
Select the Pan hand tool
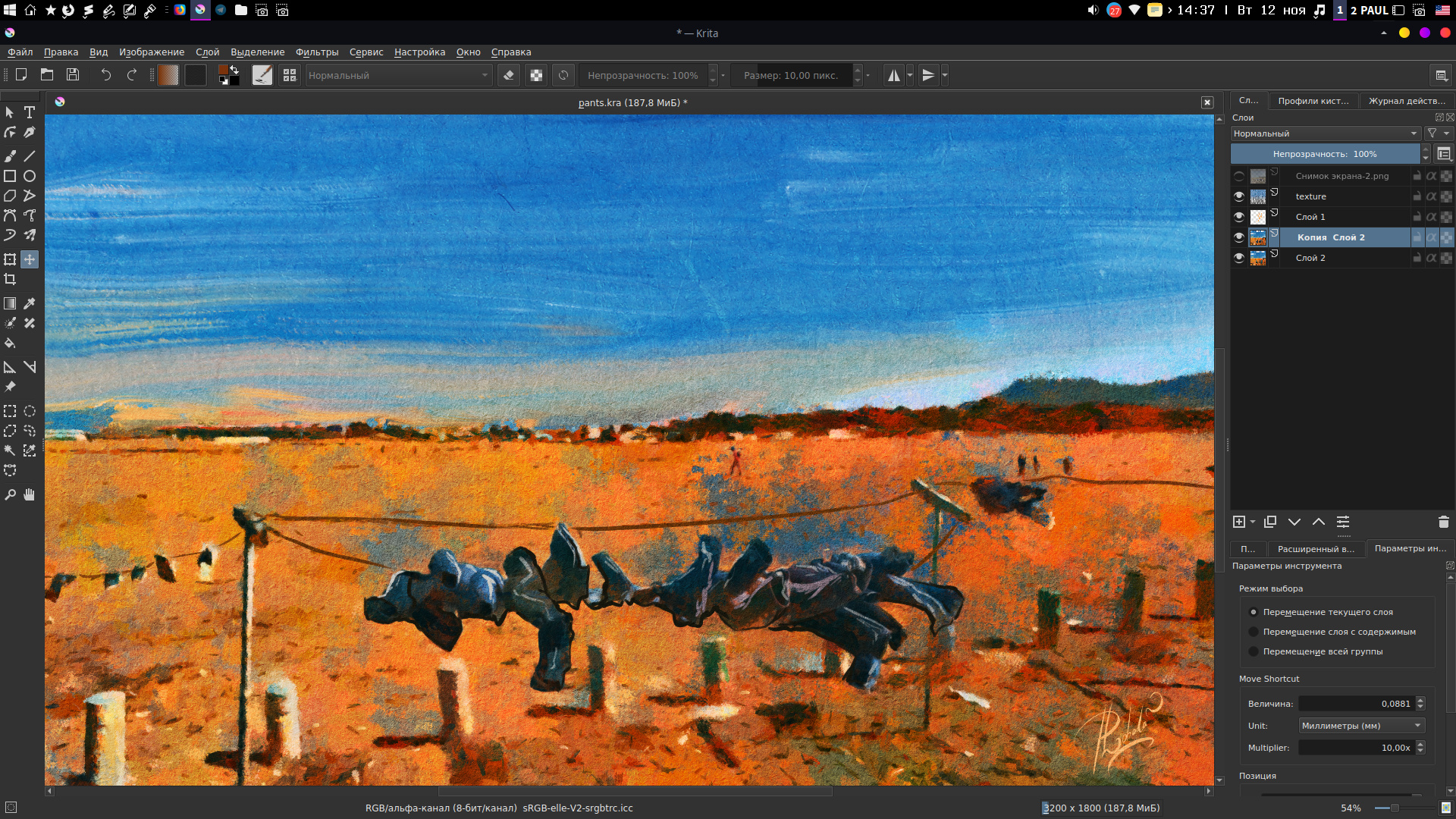tap(30, 494)
